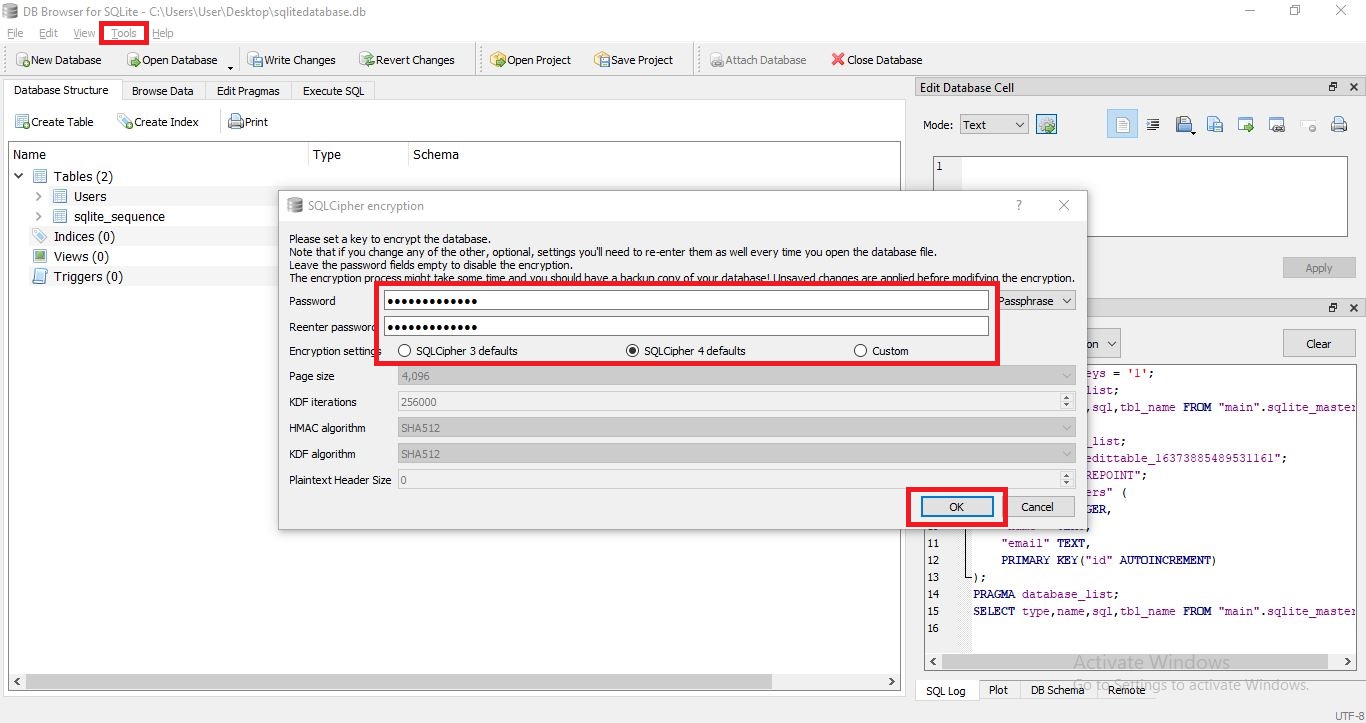Viewport: 1366px width, 723px height.
Task: Collapse the Tables (2) node
Action: point(19,176)
